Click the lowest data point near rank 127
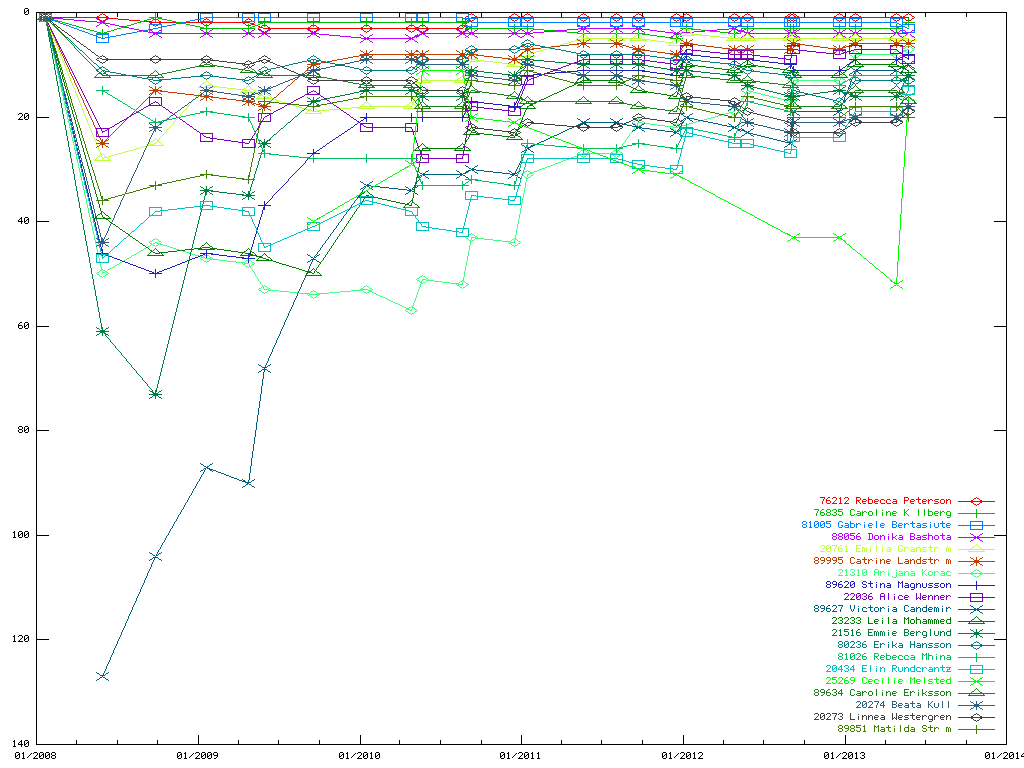Image resolution: width=1024 pixels, height=768 pixels. pos(102,676)
